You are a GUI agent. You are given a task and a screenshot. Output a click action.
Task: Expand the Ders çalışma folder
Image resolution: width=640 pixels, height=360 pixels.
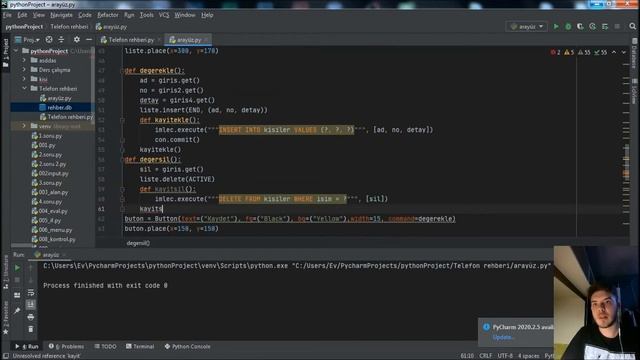[x=24, y=70]
